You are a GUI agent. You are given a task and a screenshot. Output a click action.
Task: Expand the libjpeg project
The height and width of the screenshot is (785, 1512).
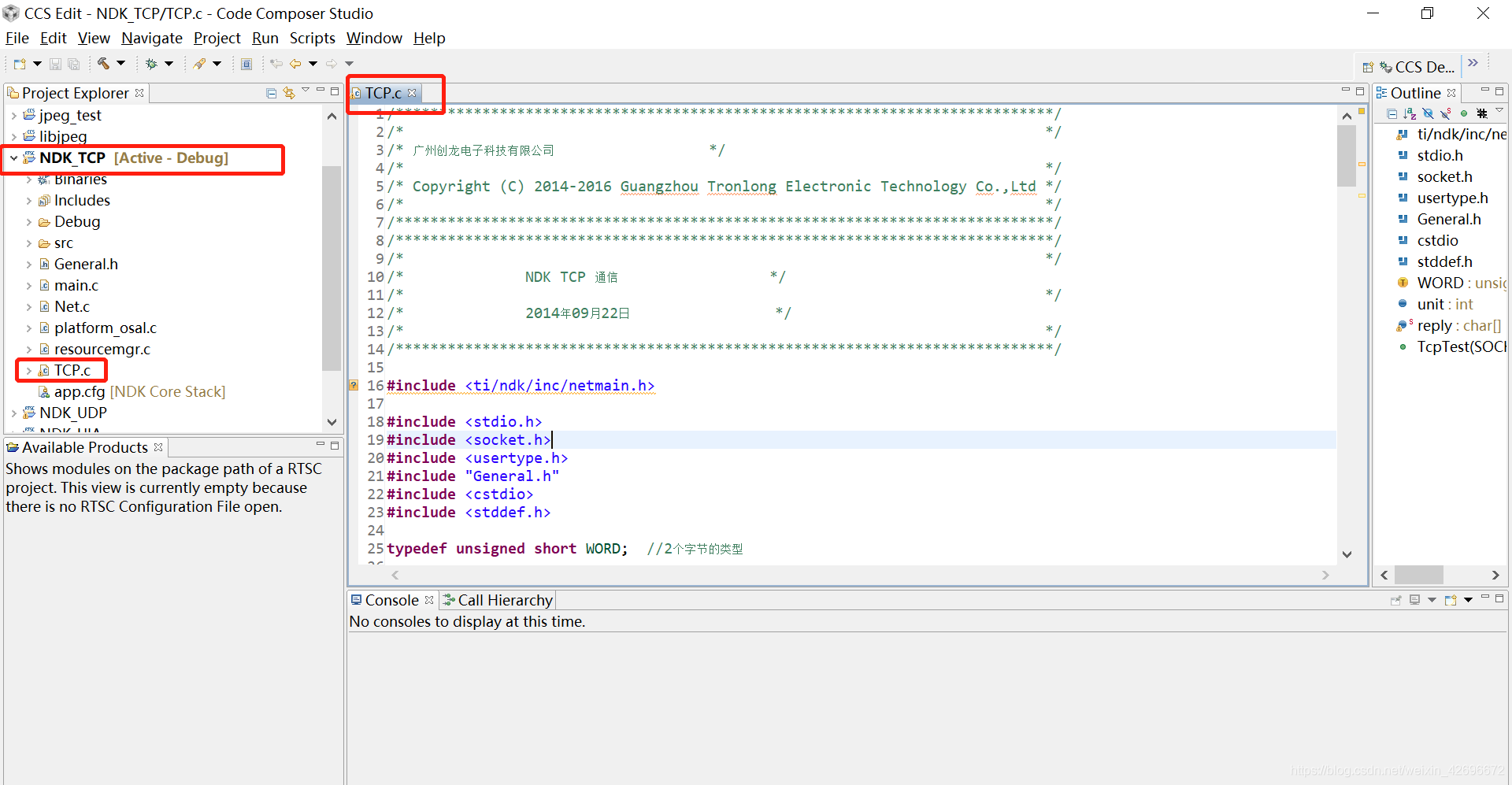pyautogui.click(x=14, y=137)
